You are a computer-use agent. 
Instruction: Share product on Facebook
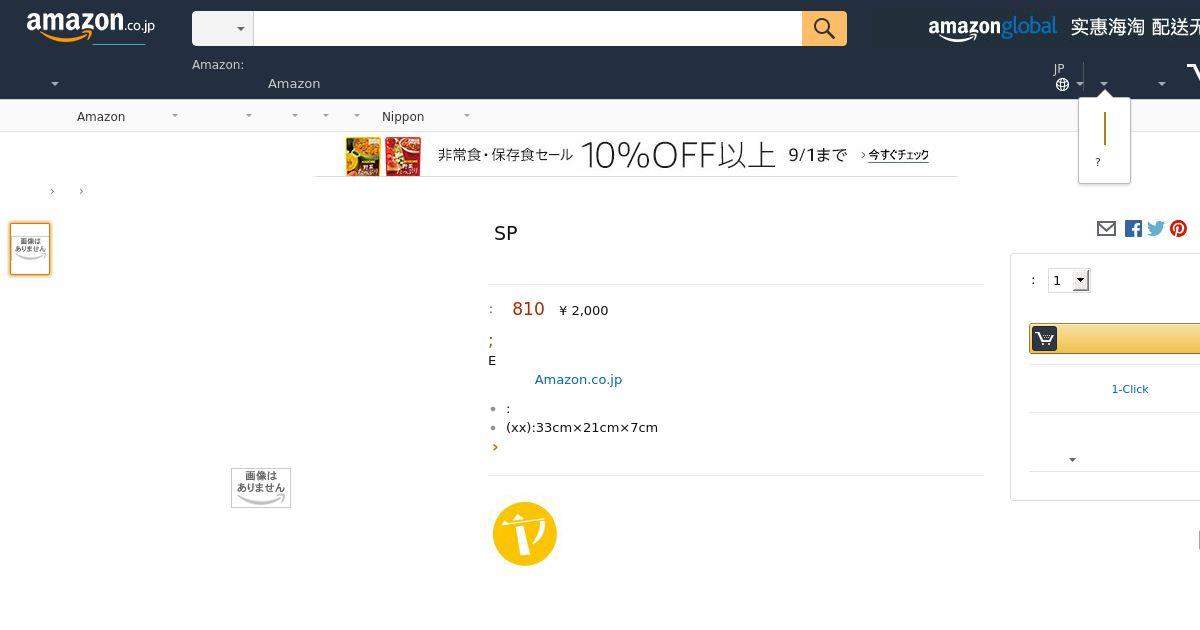1133,229
